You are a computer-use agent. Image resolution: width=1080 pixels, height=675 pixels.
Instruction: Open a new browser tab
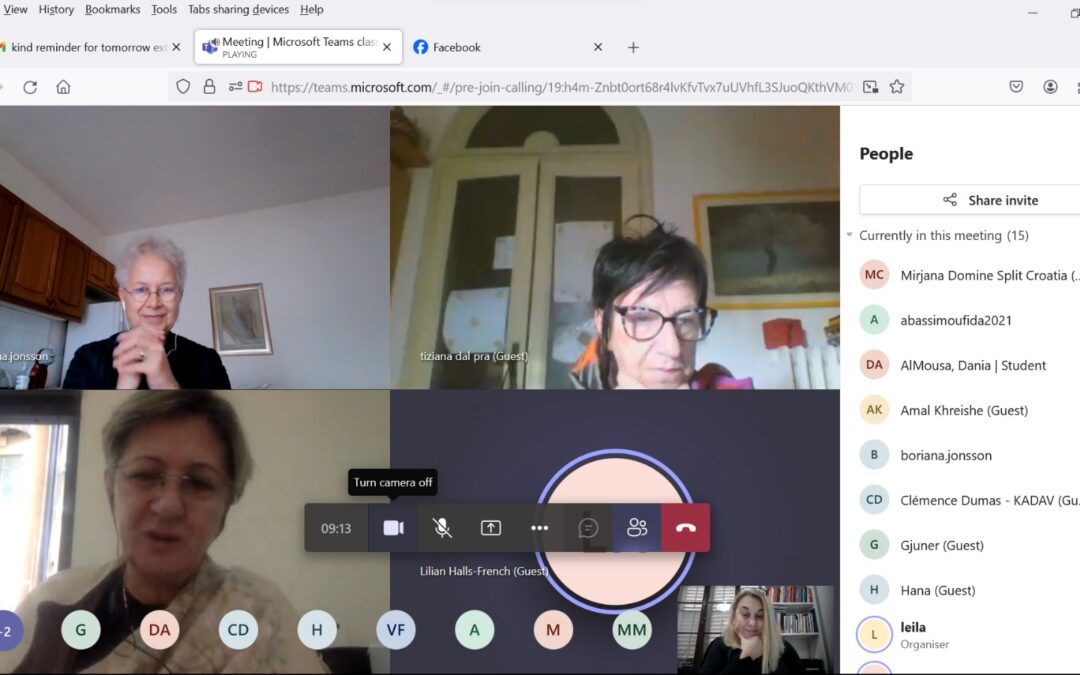pos(633,47)
